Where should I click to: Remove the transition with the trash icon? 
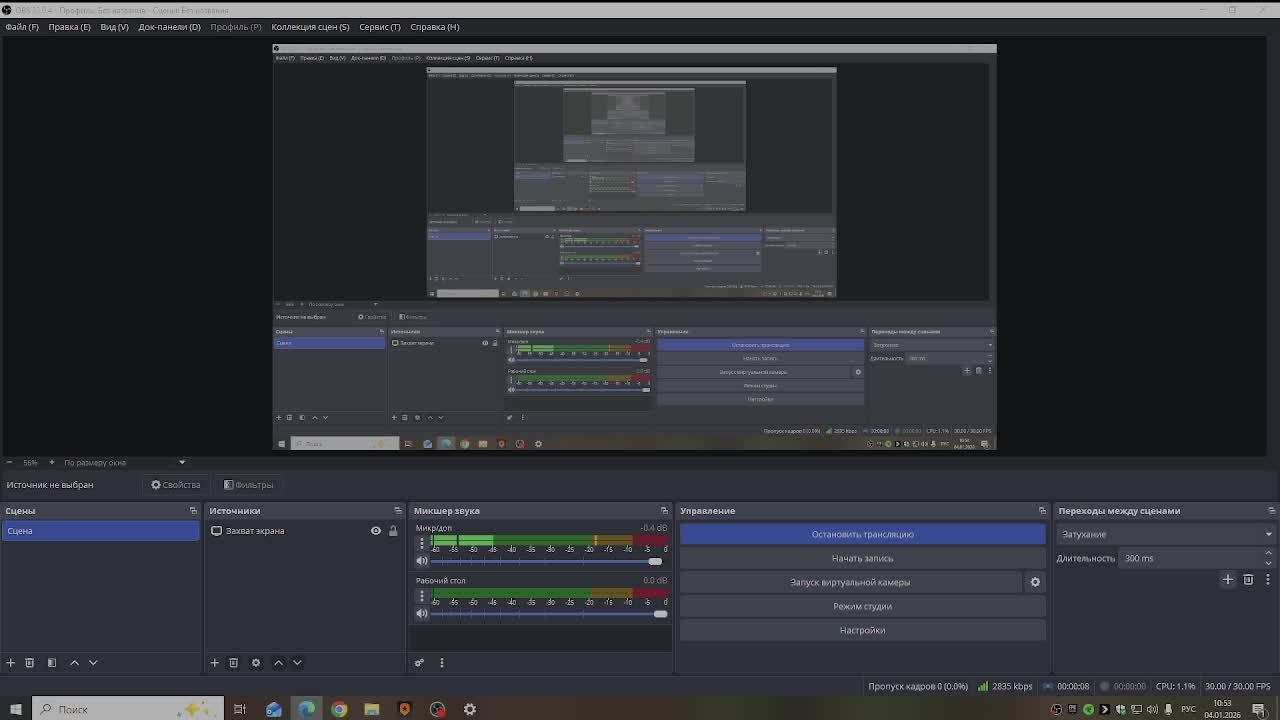pyautogui.click(x=1248, y=579)
